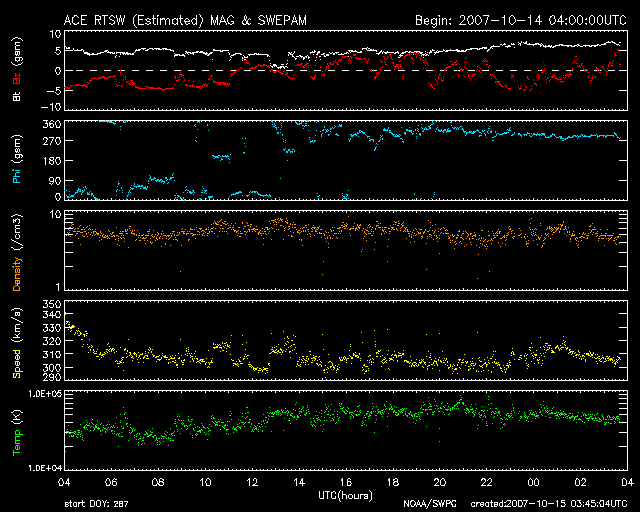
Task: Click the '00' hour label on time axis
Action: click(x=533, y=482)
